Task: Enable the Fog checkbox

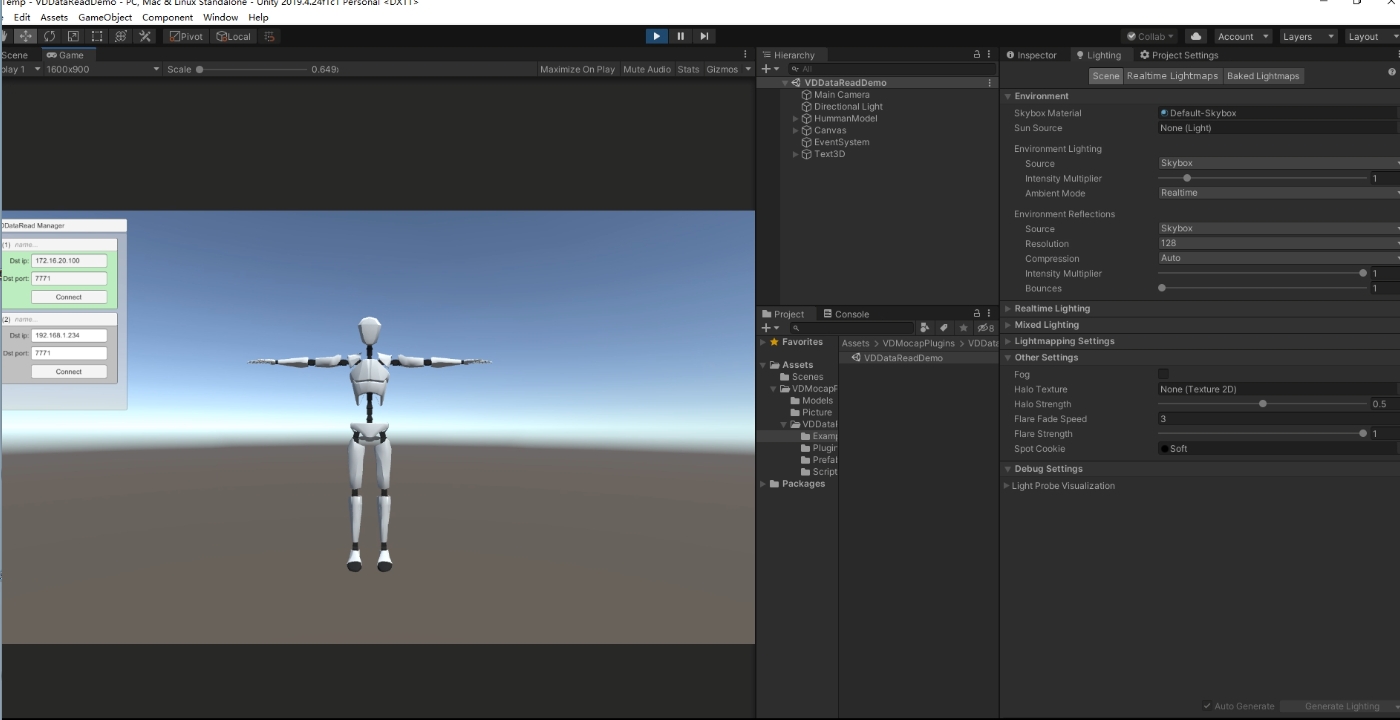Action: pos(1163,374)
